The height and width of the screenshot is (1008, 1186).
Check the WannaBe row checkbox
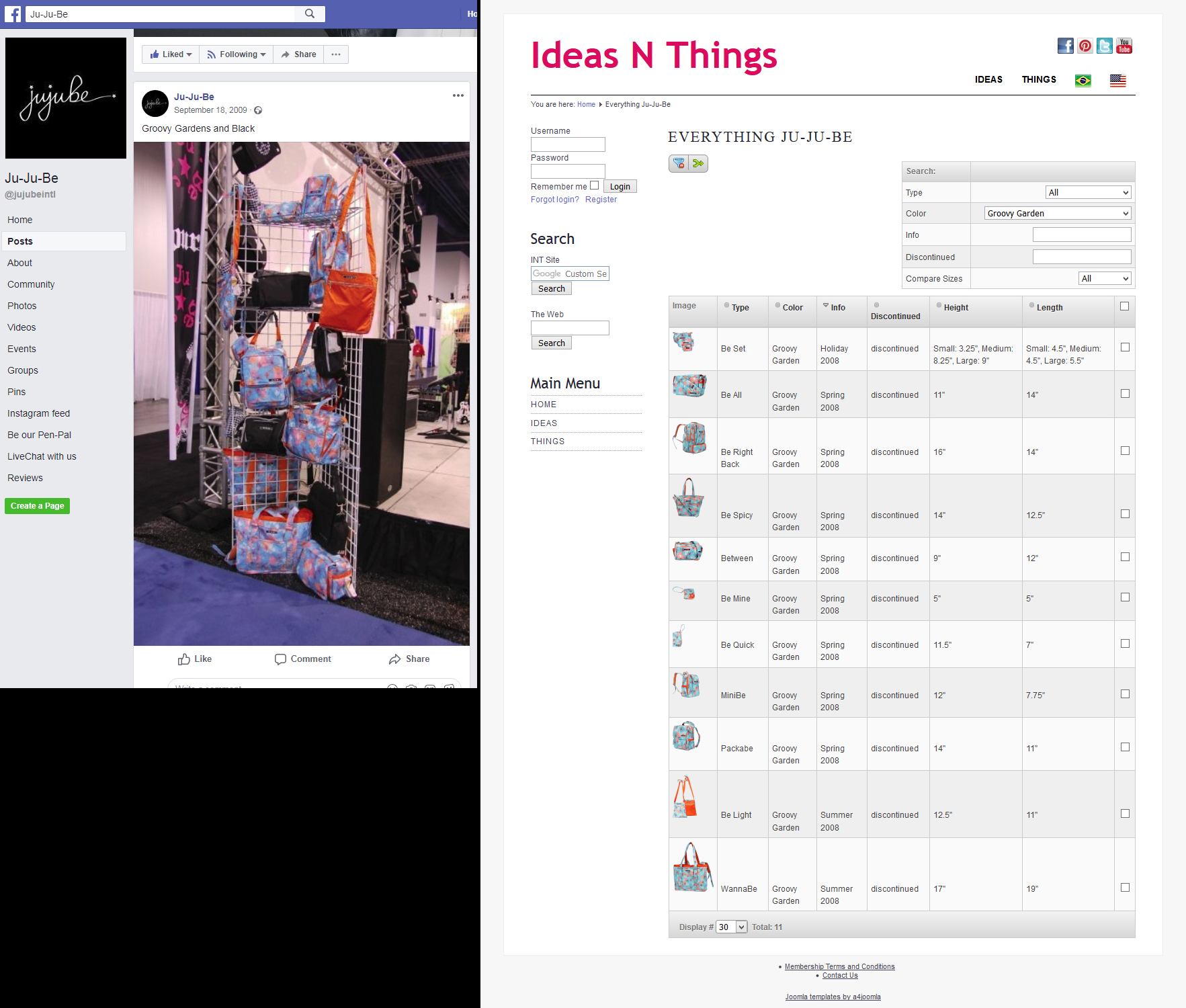tap(1125, 888)
